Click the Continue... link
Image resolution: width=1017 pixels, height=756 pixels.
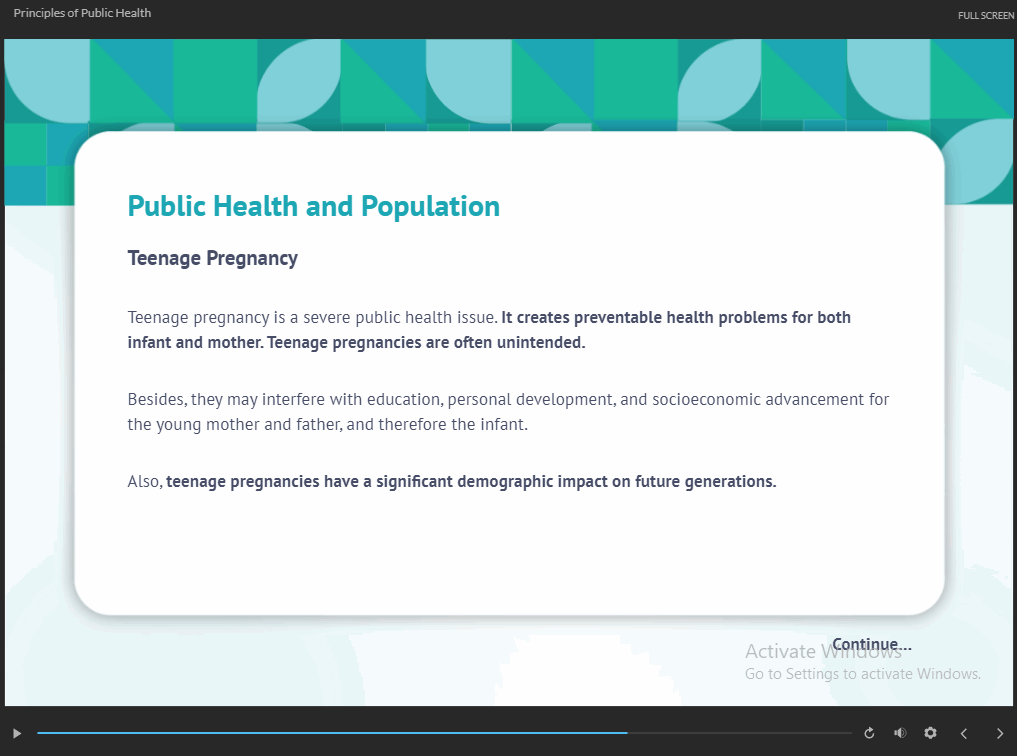[872, 644]
